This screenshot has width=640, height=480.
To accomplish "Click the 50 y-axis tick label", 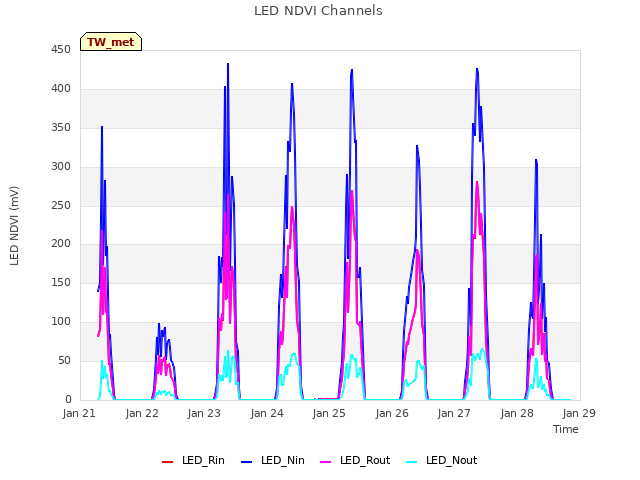I will pyautogui.click(x=64, y=361).
